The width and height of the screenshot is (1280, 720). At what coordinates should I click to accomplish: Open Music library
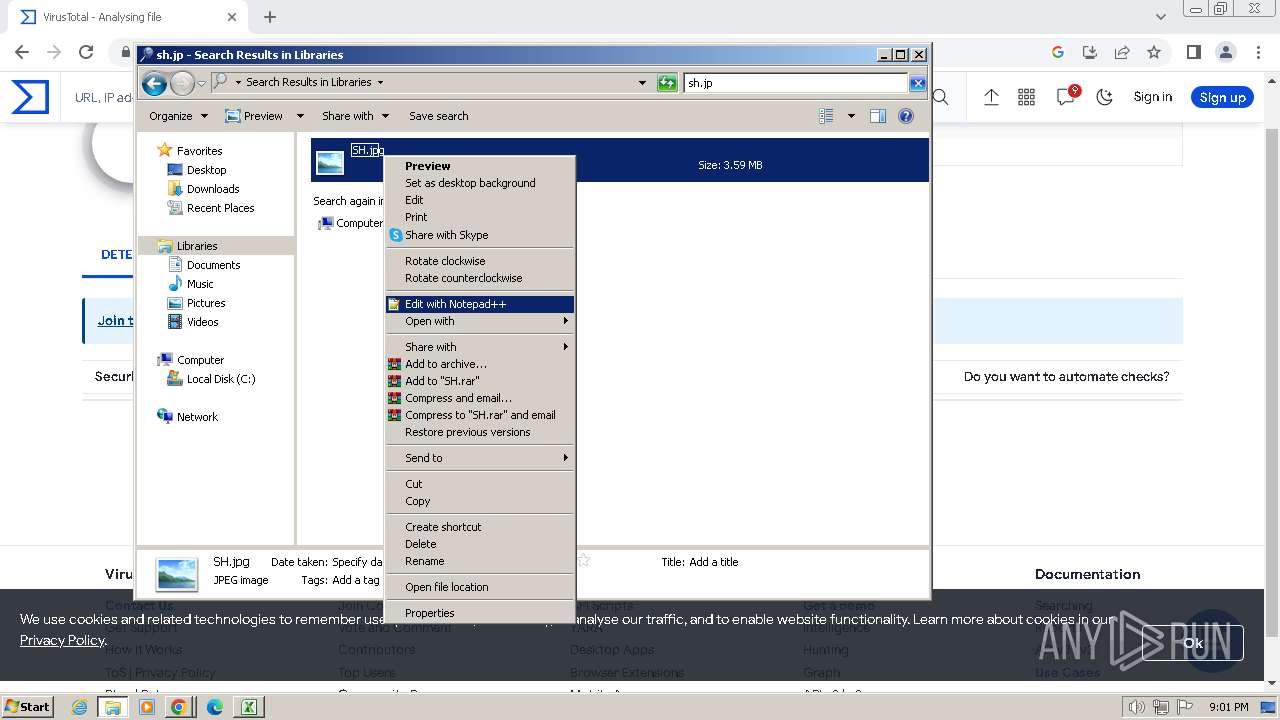[x=200, y=284]
